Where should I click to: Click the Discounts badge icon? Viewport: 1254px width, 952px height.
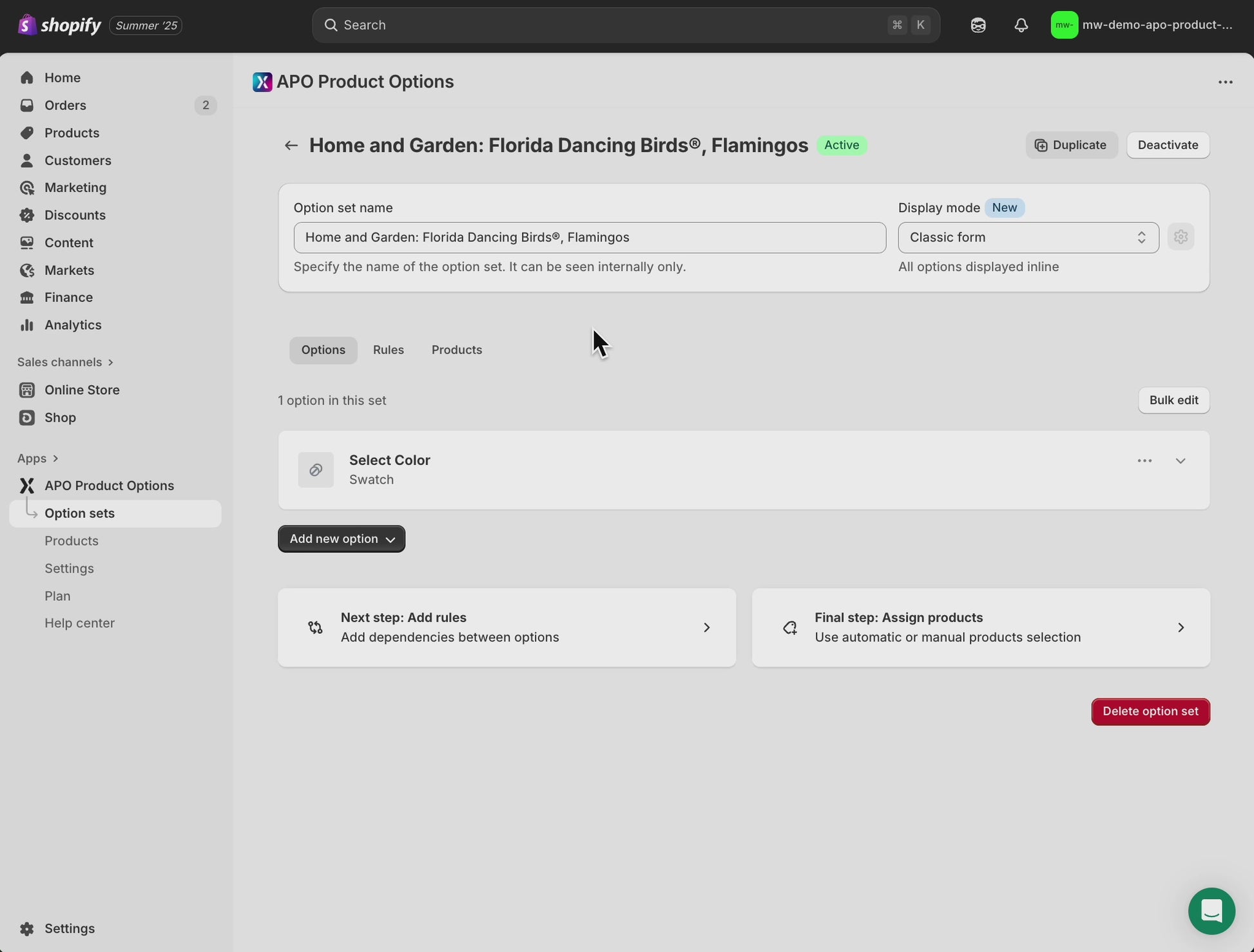click(x=27, y=215)
